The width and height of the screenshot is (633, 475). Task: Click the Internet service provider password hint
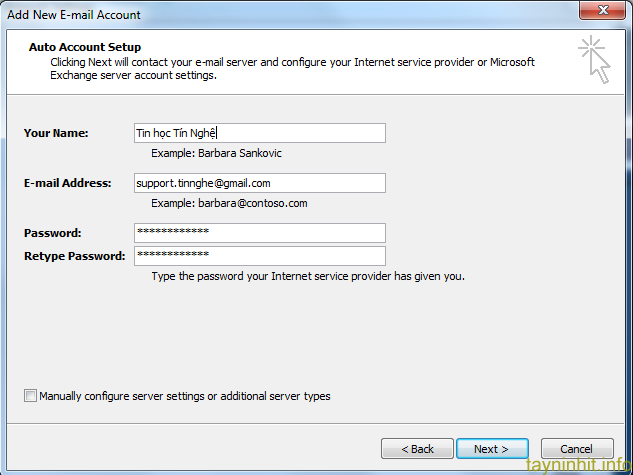pyautogui.click(x=307, y=276)
